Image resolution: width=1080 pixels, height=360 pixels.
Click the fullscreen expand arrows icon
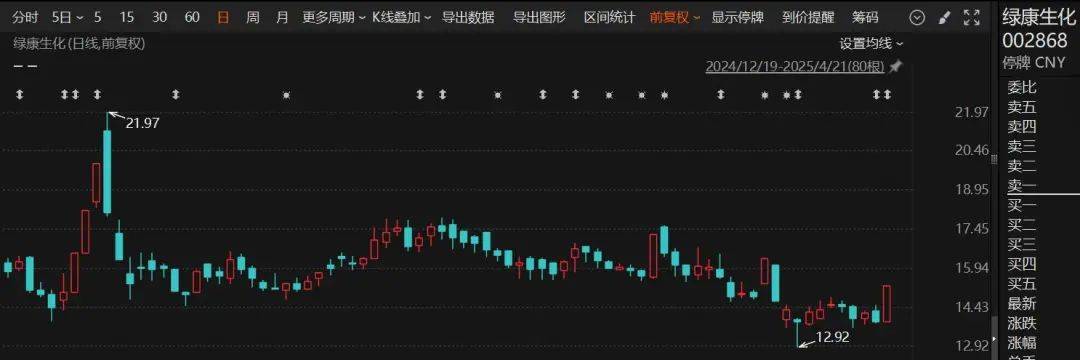point(971,17)
